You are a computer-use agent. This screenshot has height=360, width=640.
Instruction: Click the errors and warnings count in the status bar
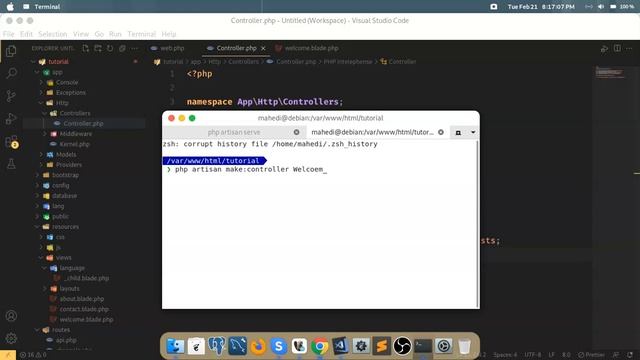click(33, 355)
